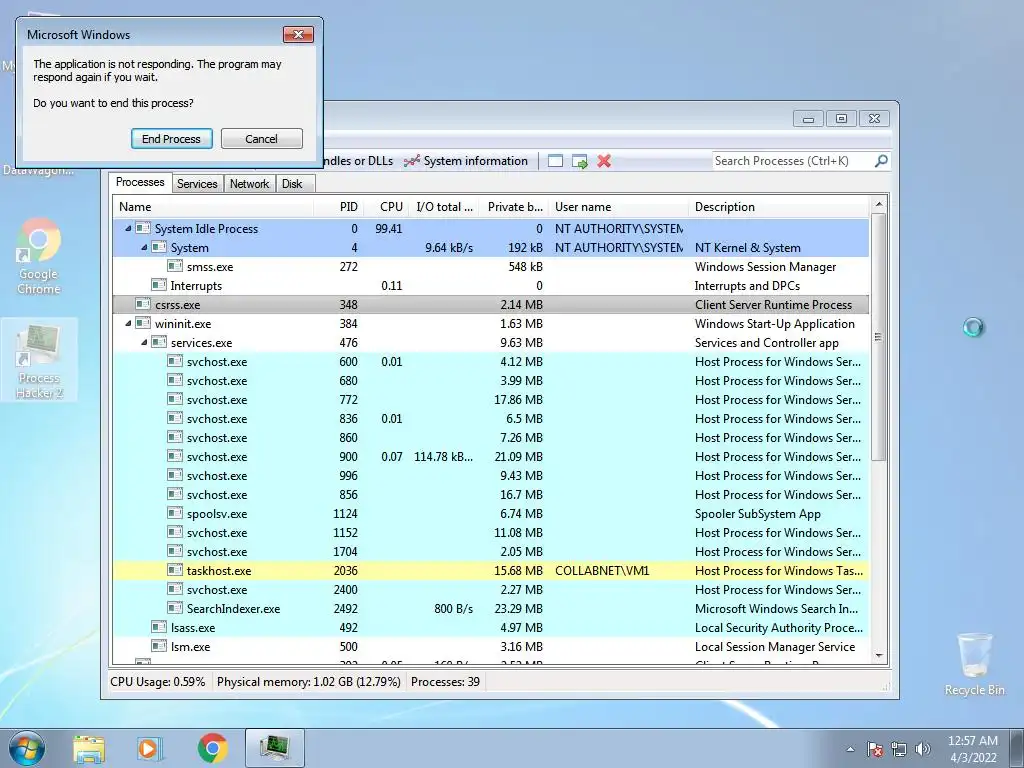Click the find window and thread icon
Screen dimensions: 1024x768
click(x=579, y=161)
